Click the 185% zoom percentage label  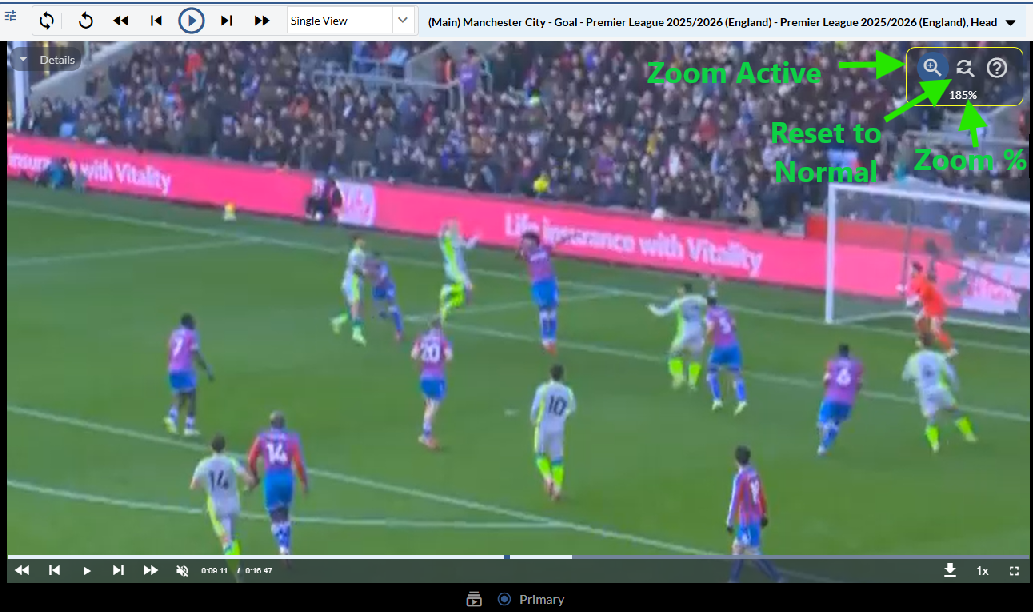963,95
